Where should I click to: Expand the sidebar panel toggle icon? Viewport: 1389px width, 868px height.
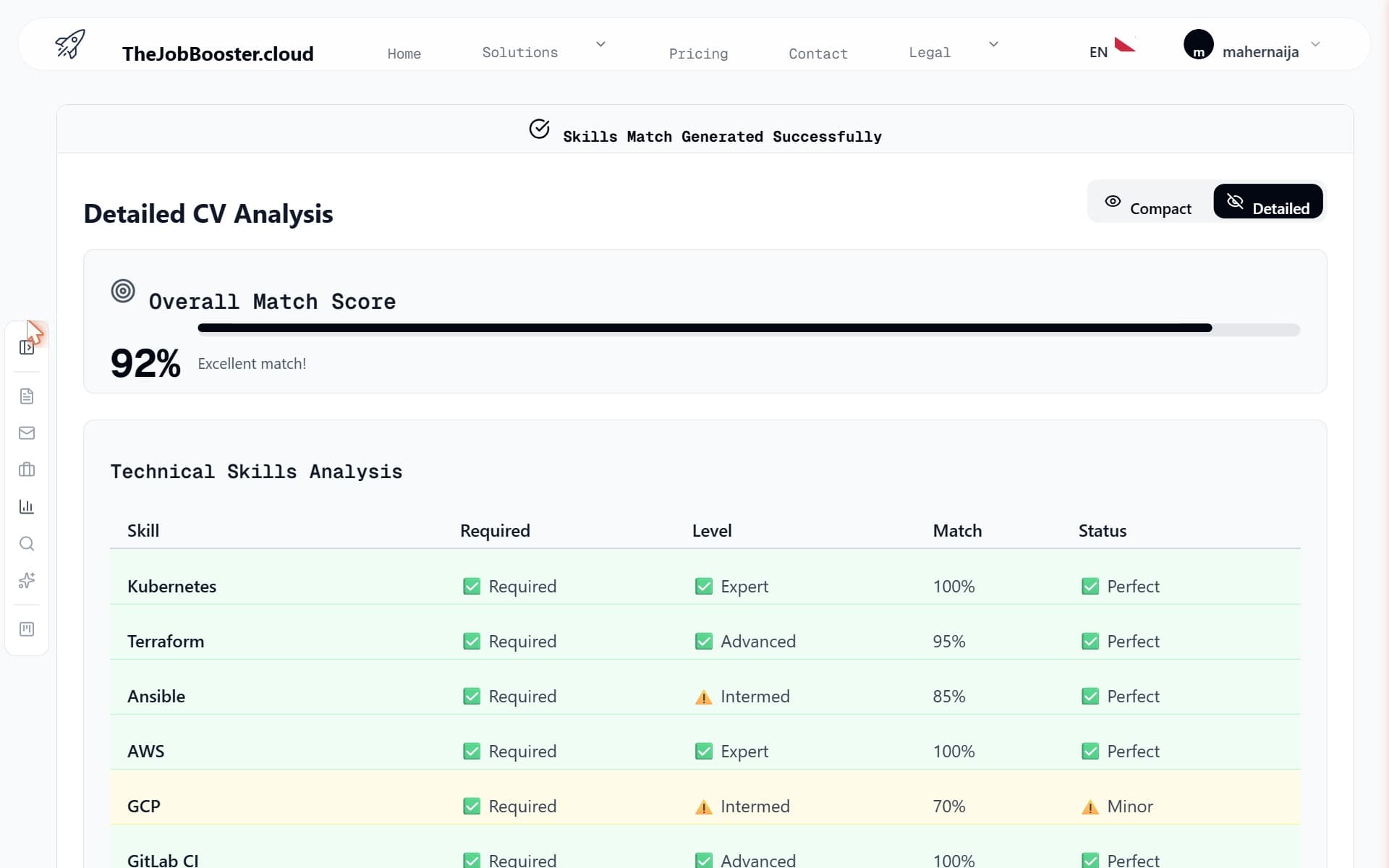pyautogui.click(x=27, y=347)
